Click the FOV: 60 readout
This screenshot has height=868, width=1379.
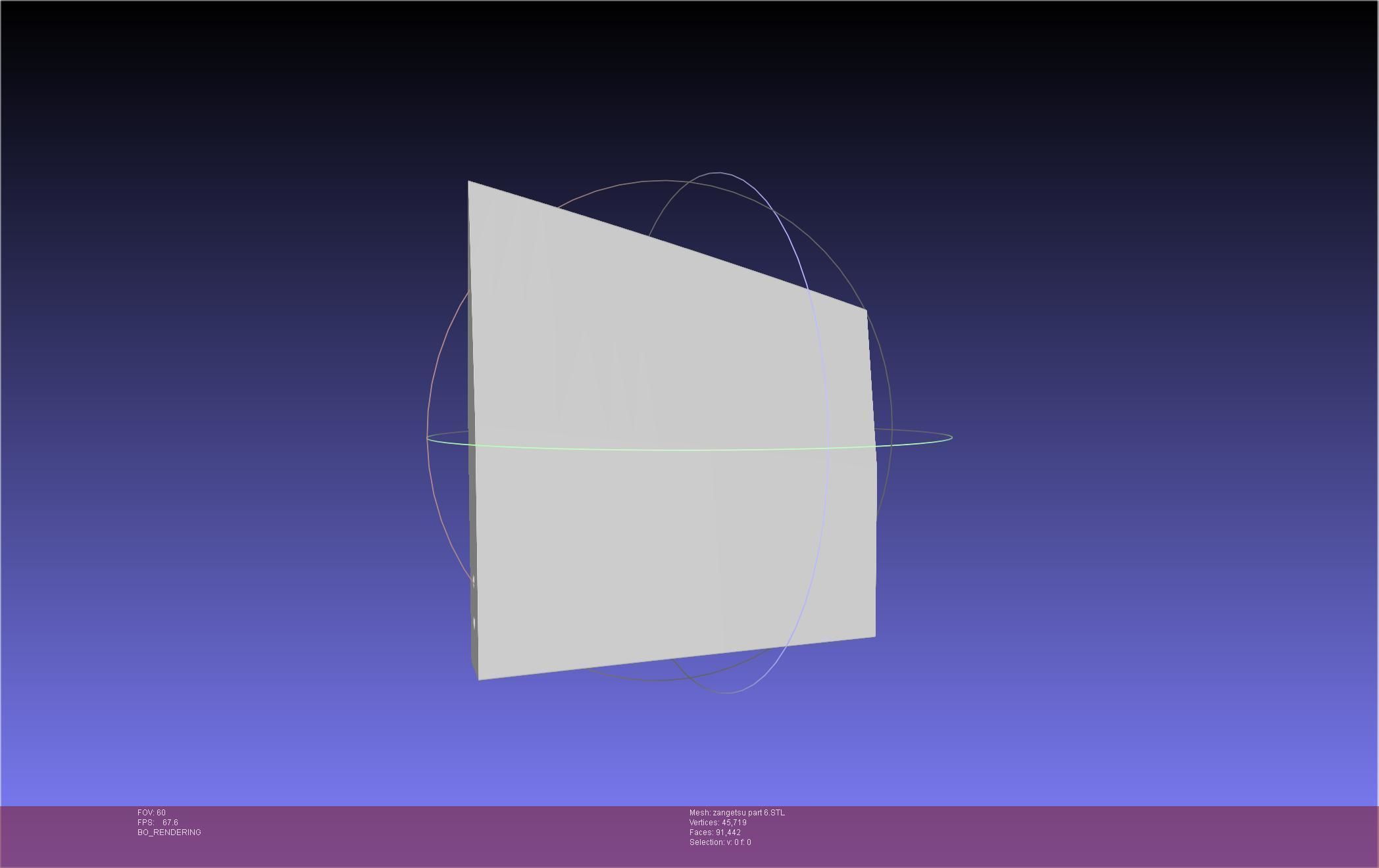click(151, 813)
